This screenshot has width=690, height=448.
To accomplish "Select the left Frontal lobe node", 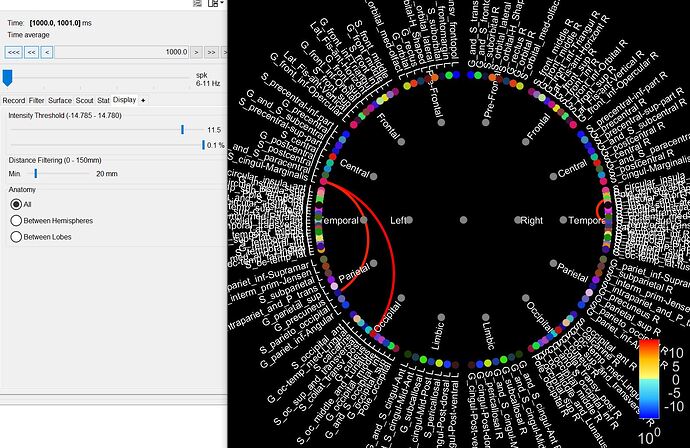I will 401,142.
